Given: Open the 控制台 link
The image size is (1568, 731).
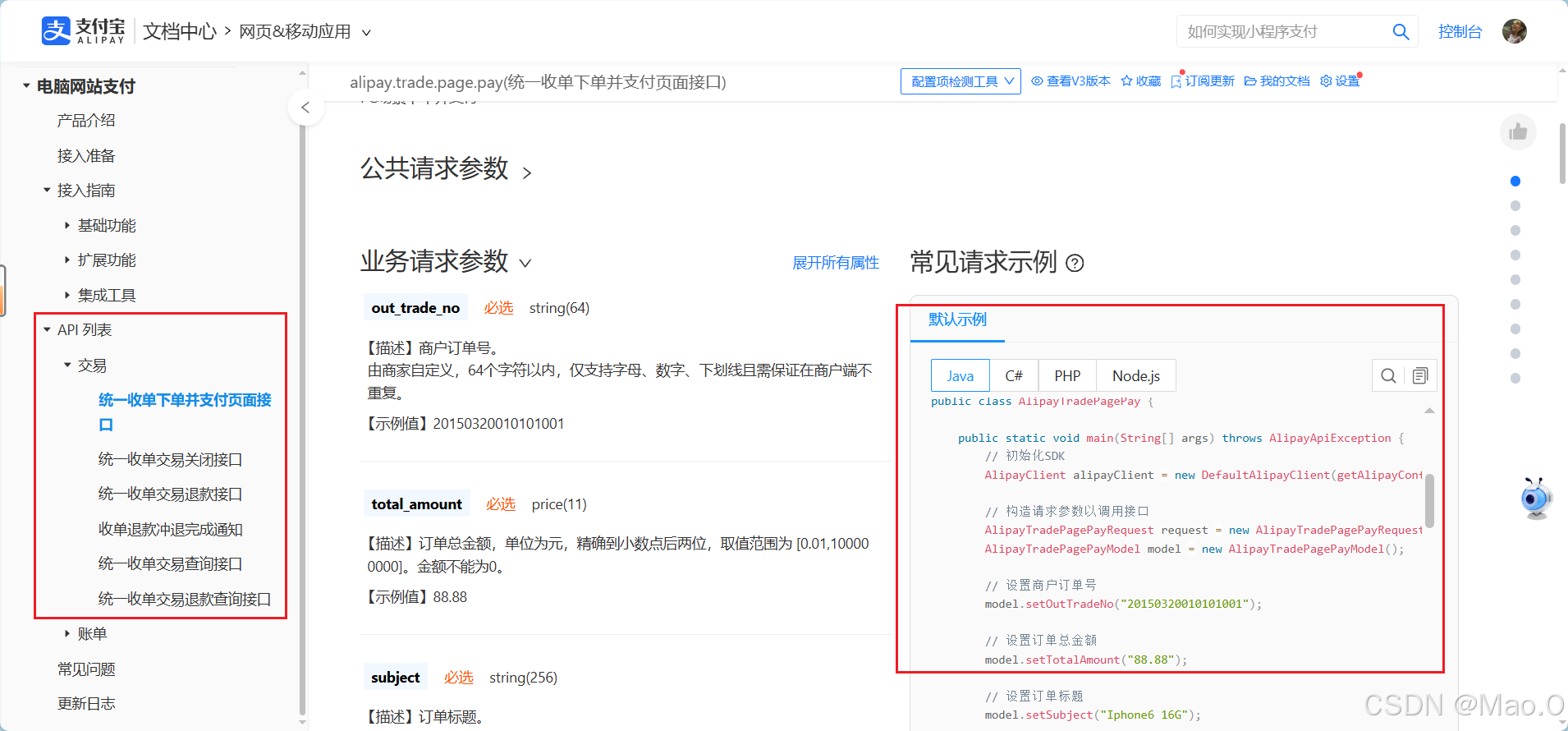Looking at the screenshot, I should point(1460,32).
